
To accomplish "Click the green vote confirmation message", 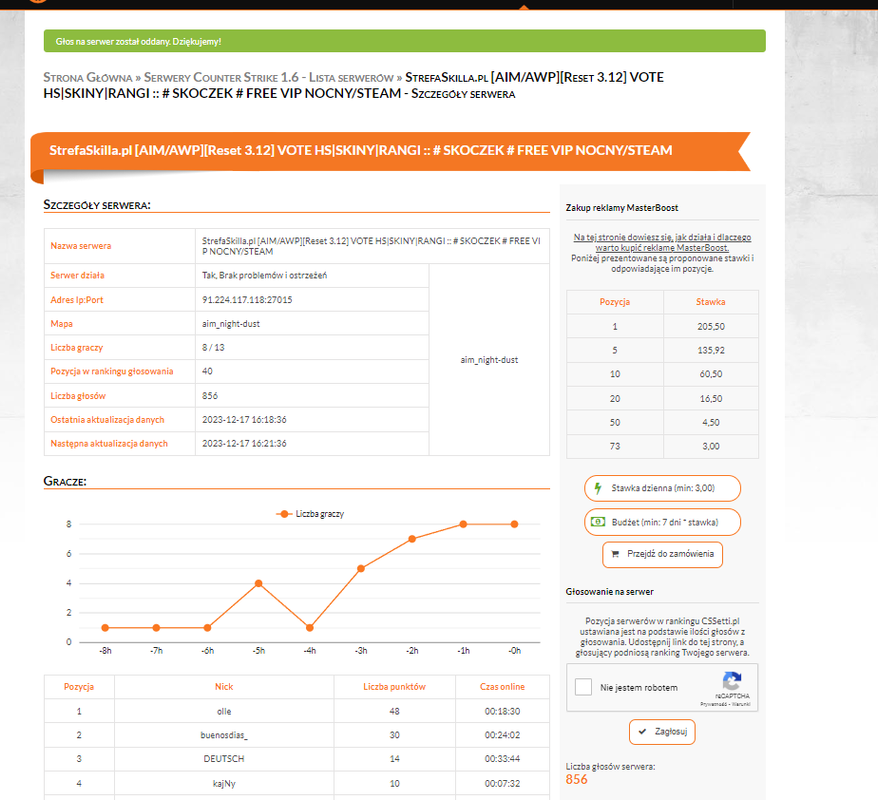I will [405, 41].
